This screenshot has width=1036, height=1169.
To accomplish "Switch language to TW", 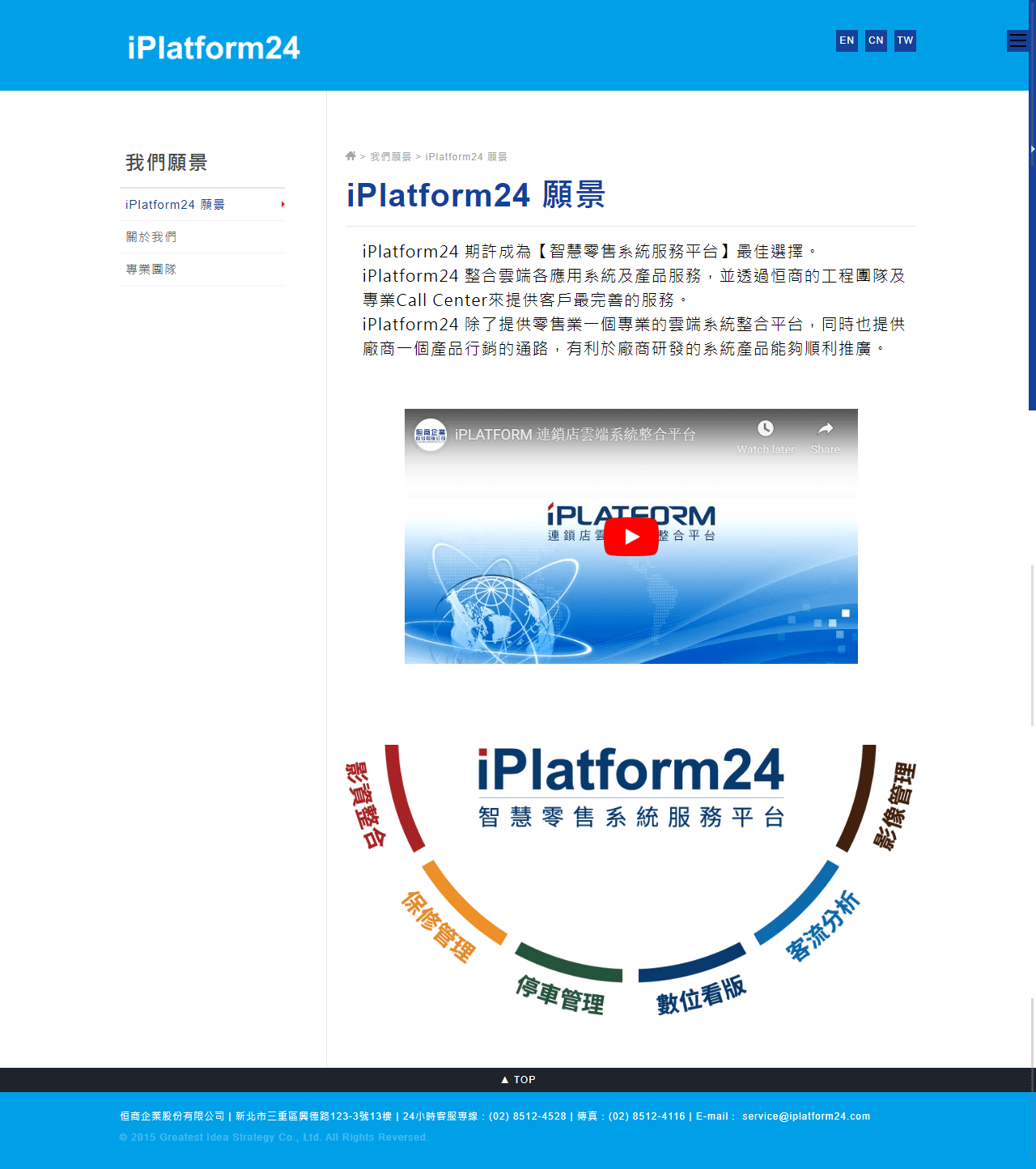I will (x=905, y=40).
